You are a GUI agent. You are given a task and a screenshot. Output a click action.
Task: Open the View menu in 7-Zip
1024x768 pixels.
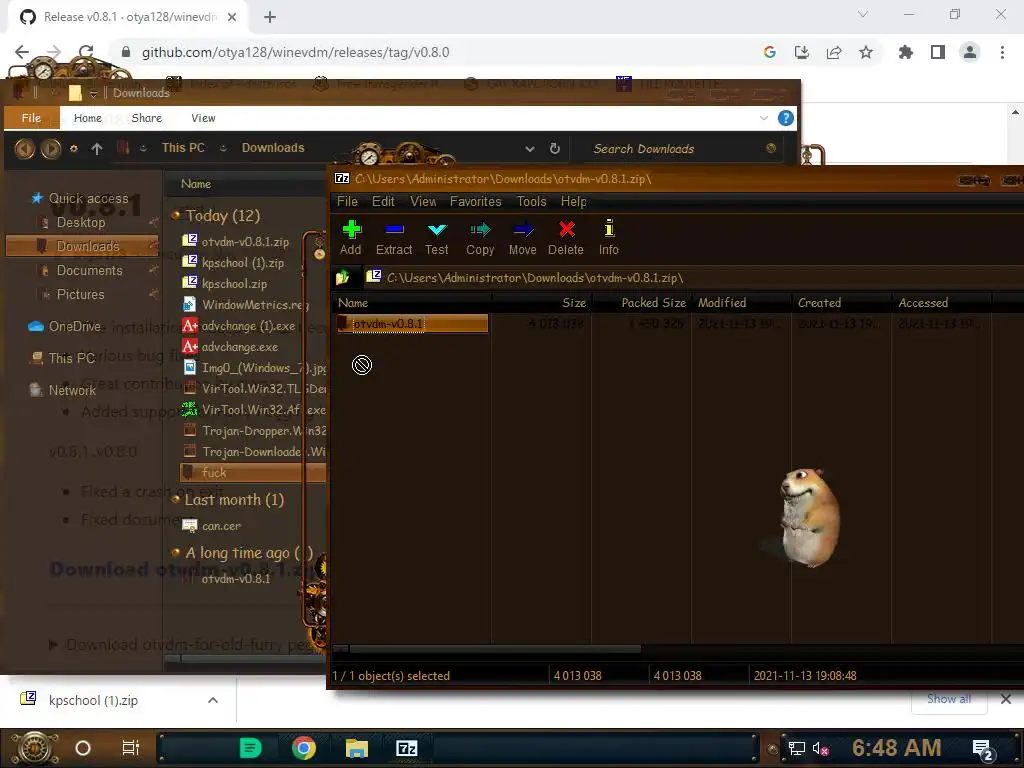click(x=423, y=201)
